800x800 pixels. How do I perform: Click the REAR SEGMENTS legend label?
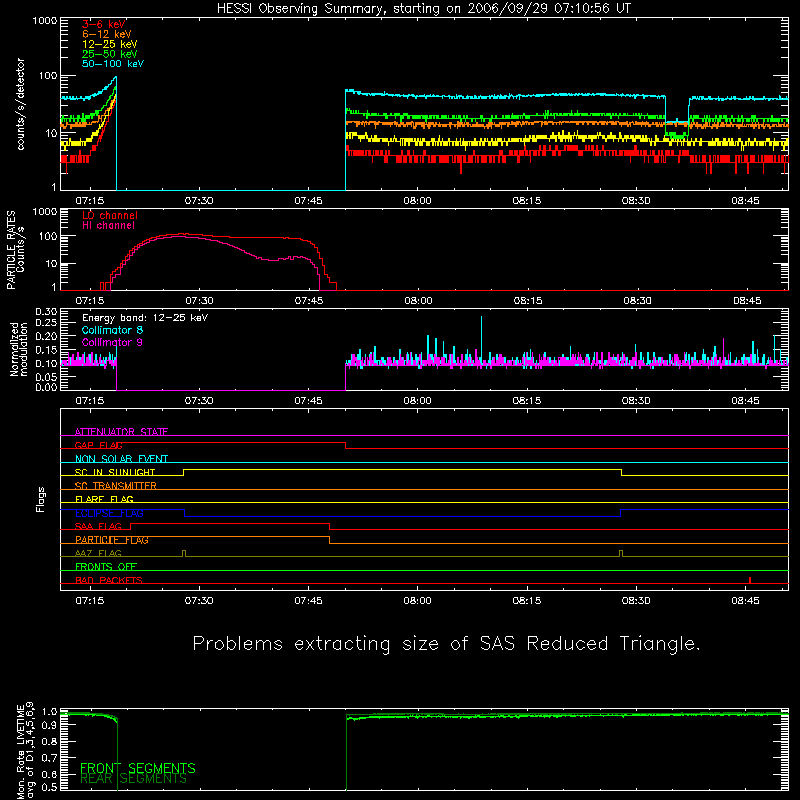click(x=134, y=779)
